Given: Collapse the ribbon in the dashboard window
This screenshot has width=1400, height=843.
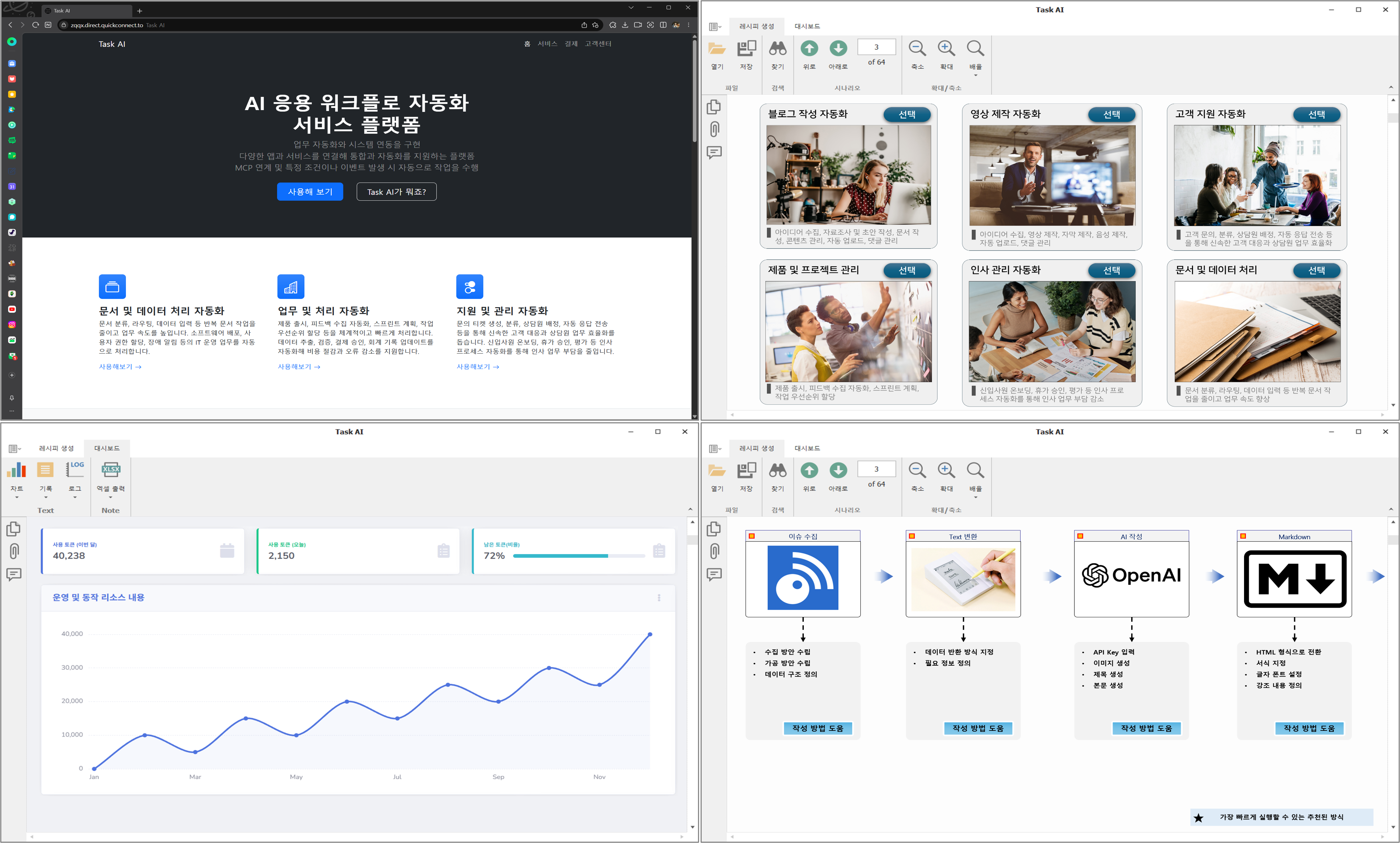Looking at the screenshot, I should pos(690,510).
